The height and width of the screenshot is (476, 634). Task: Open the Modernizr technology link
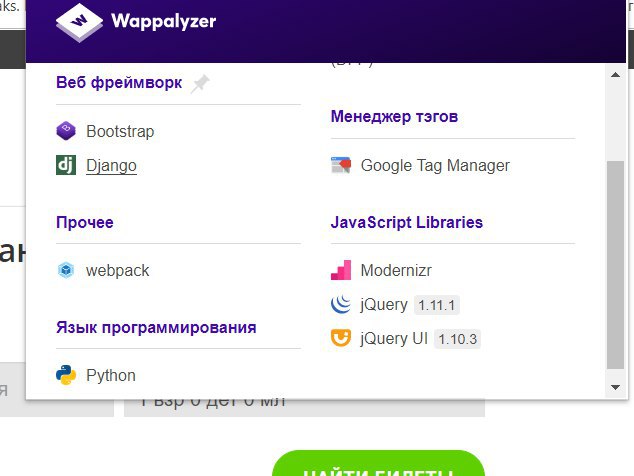click(x=396, y=271)
